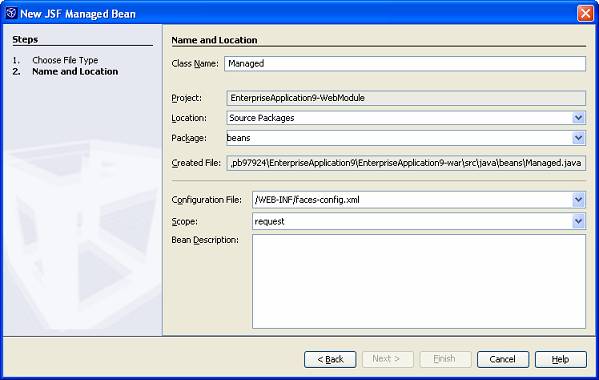Select step 1 Choose File Type
Screen dimensions: 599x380
point(65,60)
